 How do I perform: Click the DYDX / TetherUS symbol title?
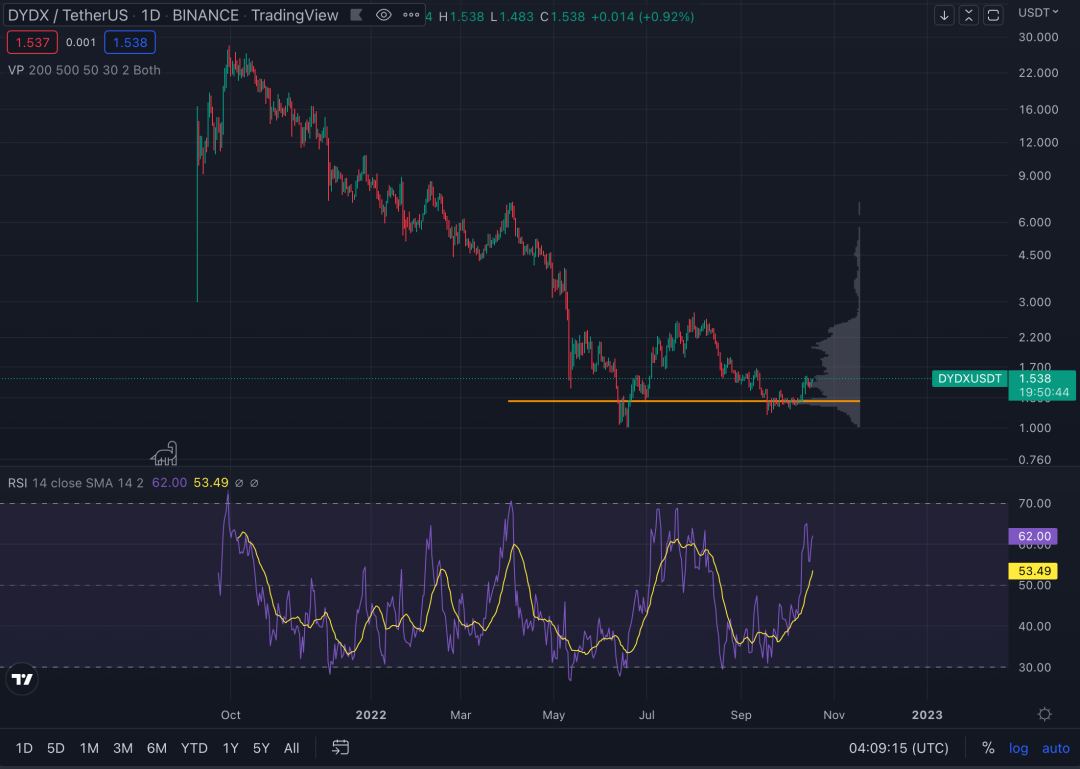pyautogui.click(x=68, y=15)
